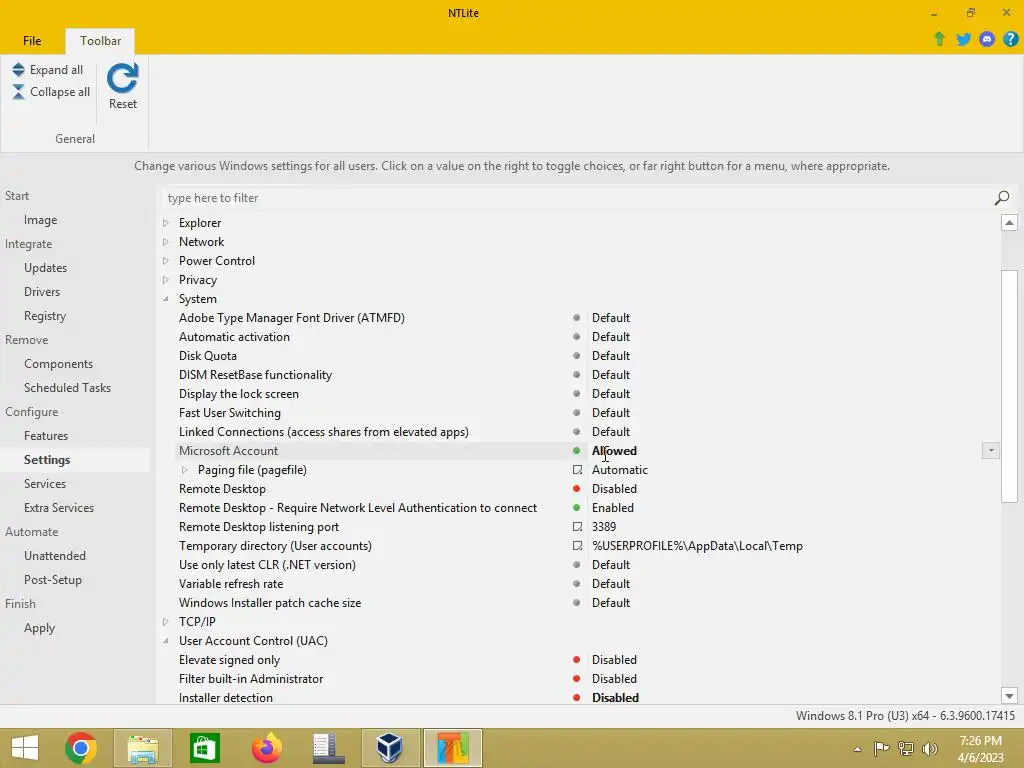This screenshot has height=768, width=1024.
Task: Launch Chrome from the taskbar
Action: (81, 748)
